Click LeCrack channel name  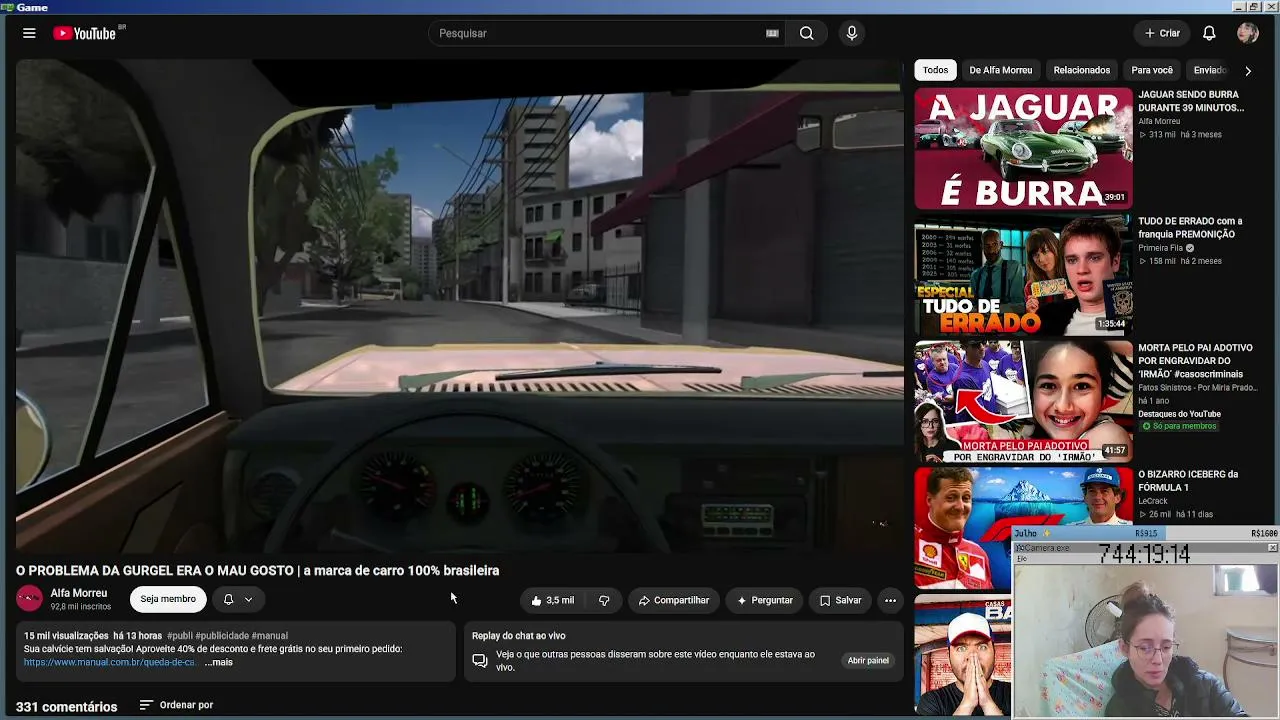[1153, 501]
